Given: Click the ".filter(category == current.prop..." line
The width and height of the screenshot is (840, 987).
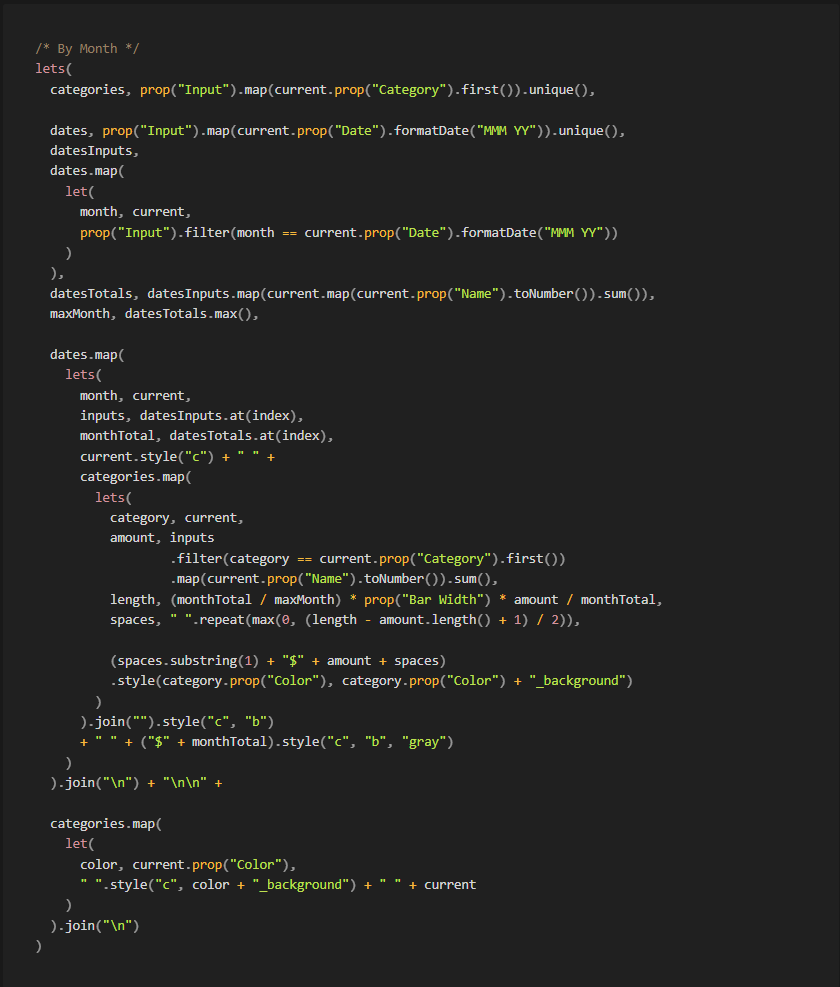Looking at the screenshot, I should [368, 558].
